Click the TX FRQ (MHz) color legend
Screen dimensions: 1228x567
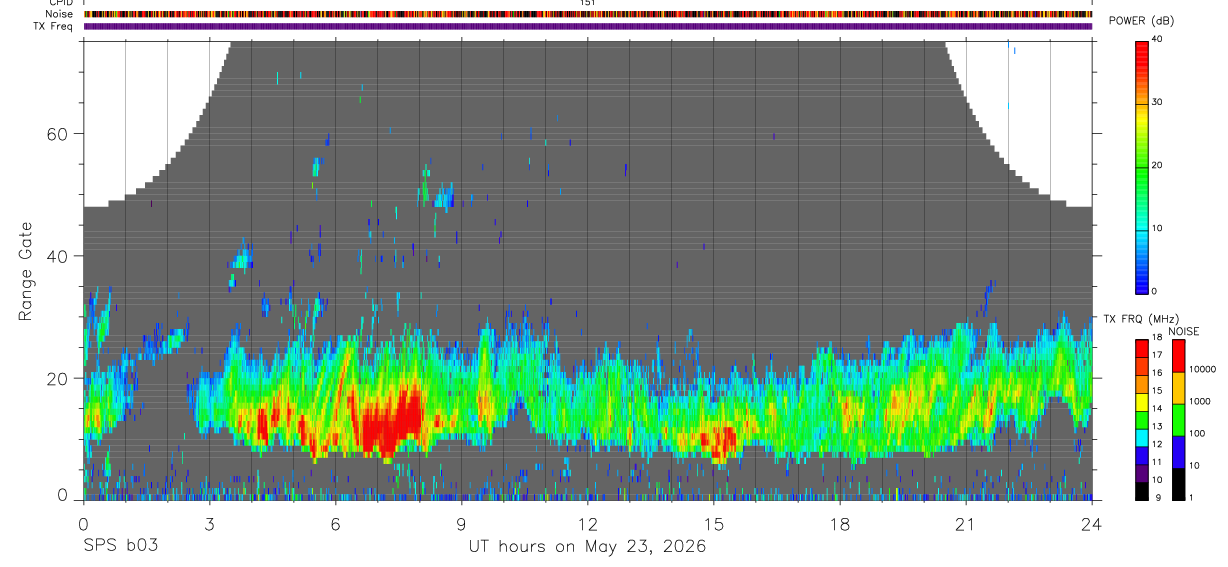(x=1141, y=419)
